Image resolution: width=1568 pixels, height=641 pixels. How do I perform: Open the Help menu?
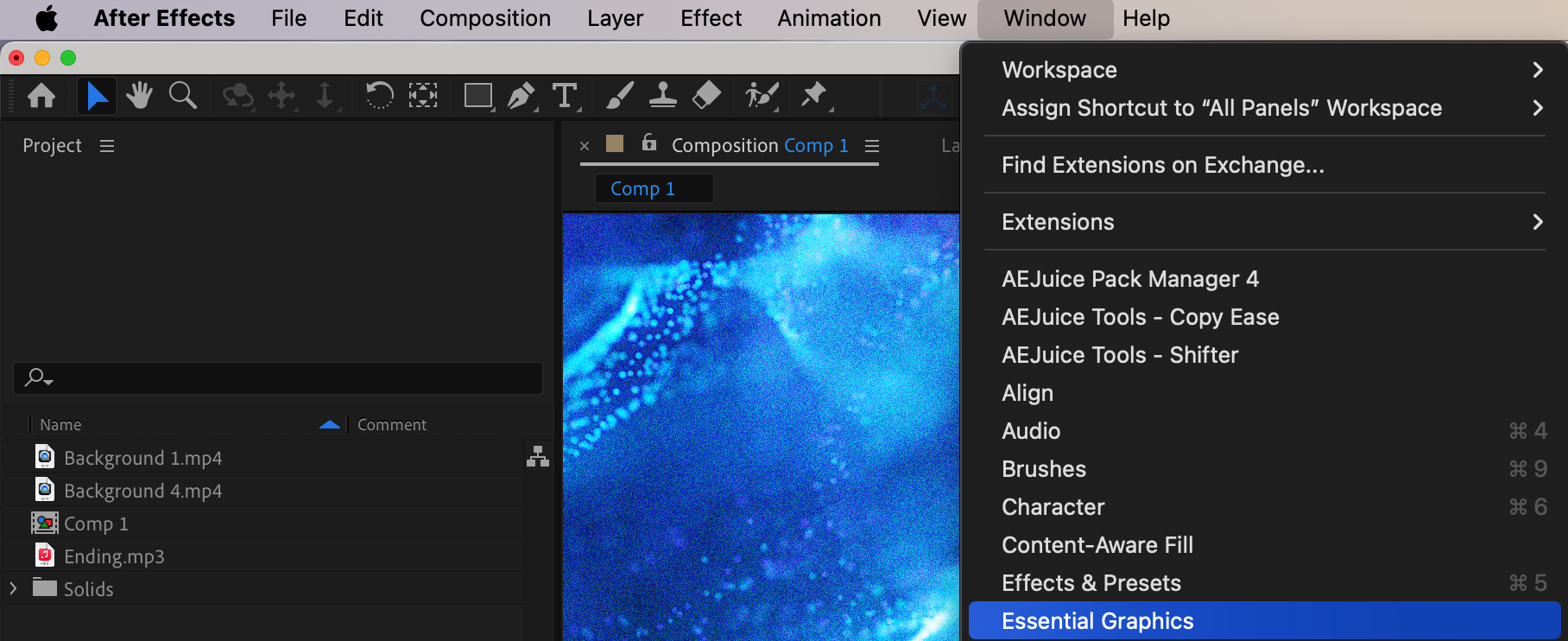1147,18
